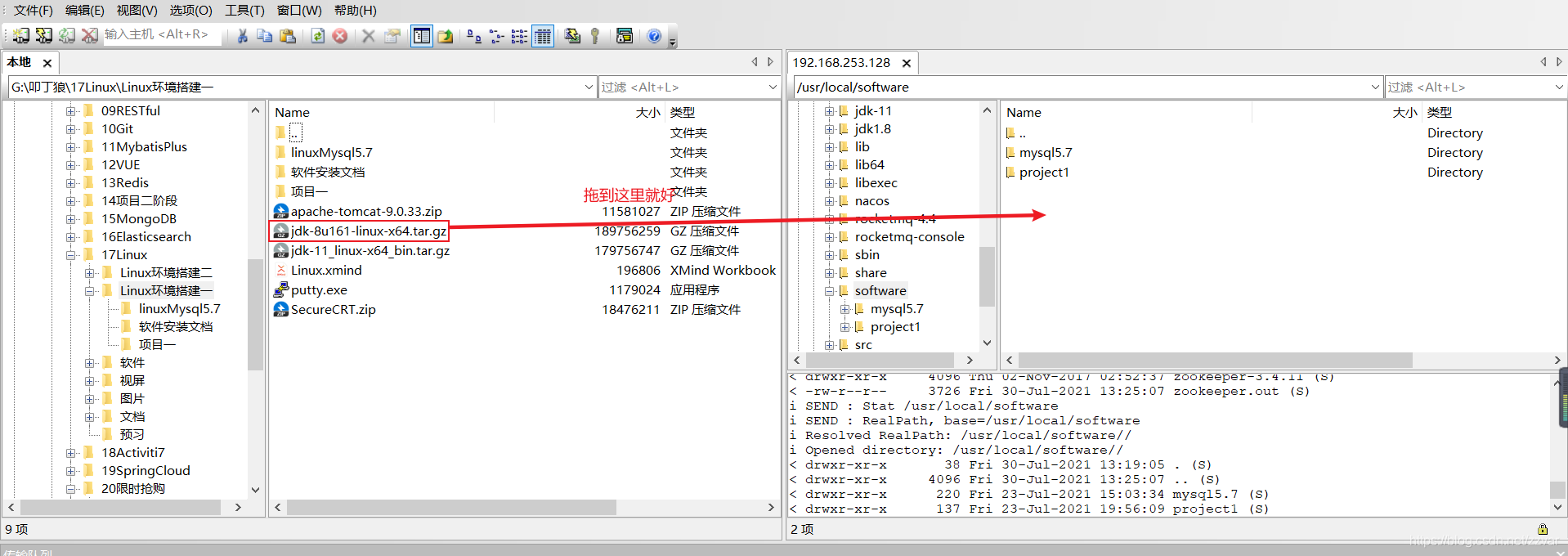Click the red Stop transfer icon

[x=340, y=36]
